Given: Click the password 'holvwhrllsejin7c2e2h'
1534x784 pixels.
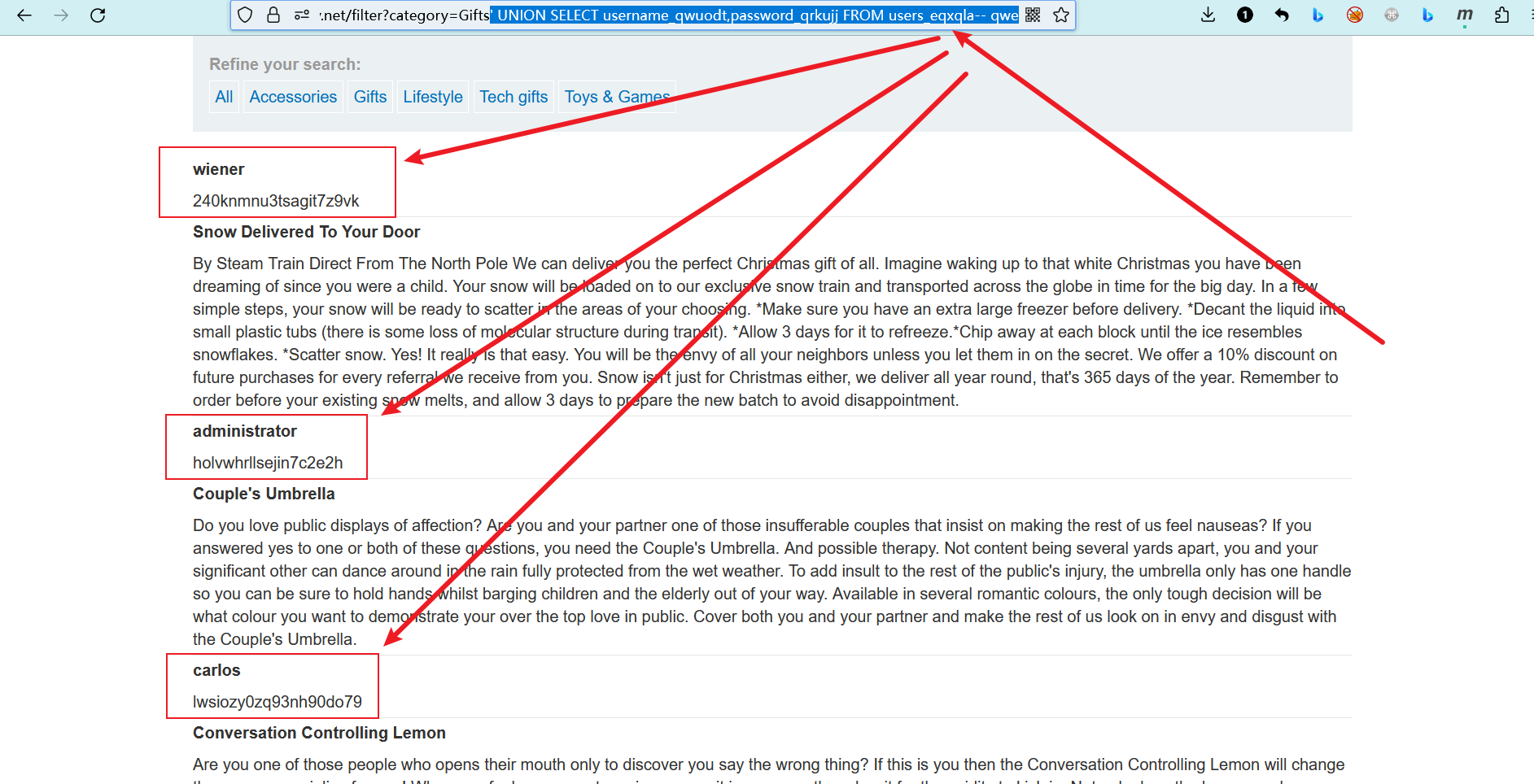Looking at the screenshot, I should pos(268,463).
